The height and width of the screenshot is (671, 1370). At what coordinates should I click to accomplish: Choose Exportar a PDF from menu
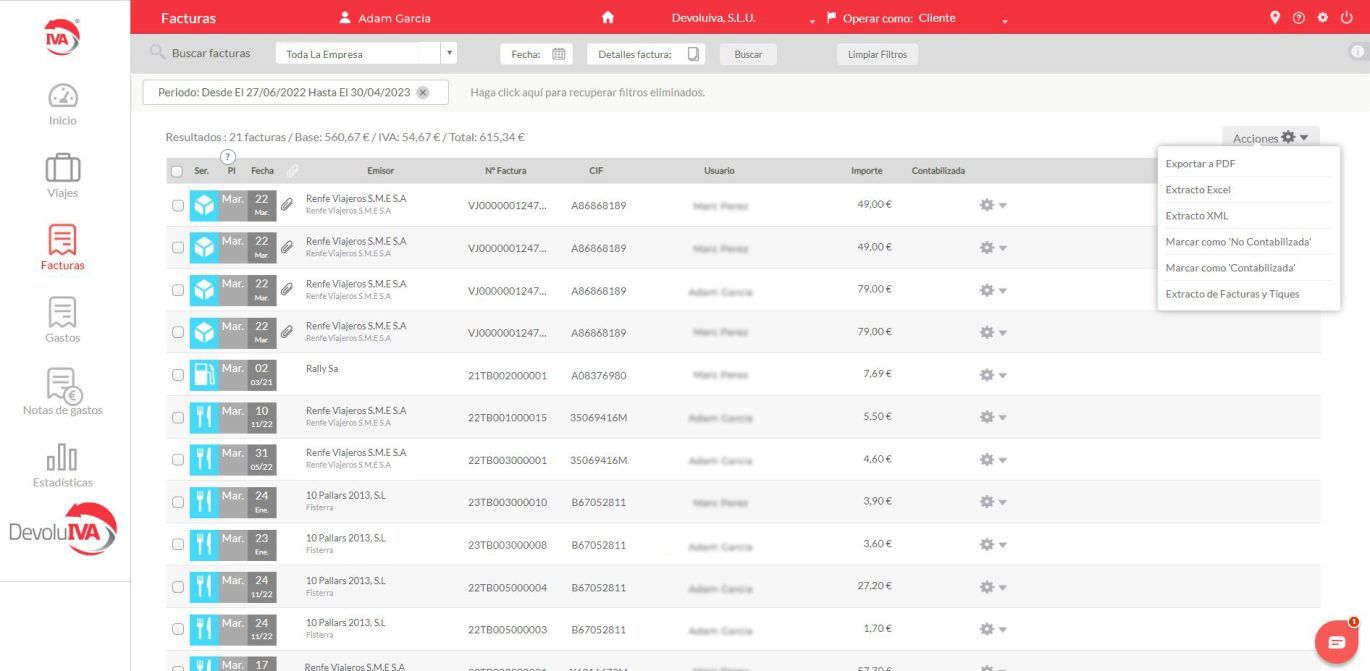pos(1200,164)
